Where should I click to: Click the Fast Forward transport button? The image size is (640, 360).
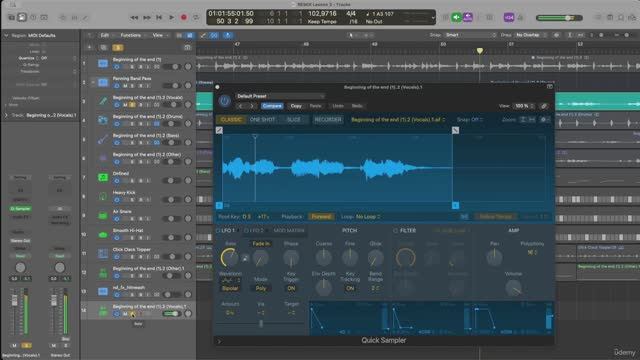(x=147, y=18)
